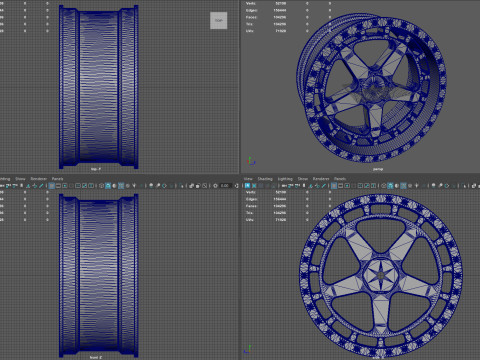Open Camera Attributes icon in bottom-right panel toolbar

coord(297,186)
